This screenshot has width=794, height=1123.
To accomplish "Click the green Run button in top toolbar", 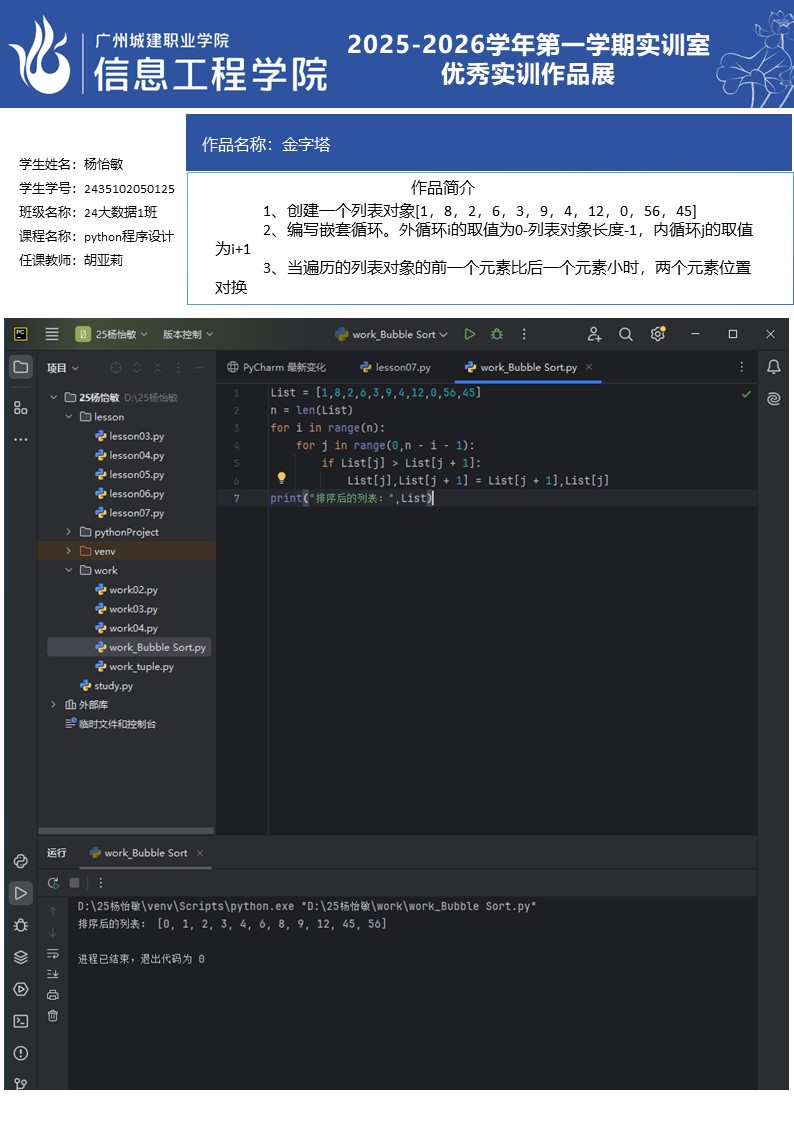I will [469, 334].
